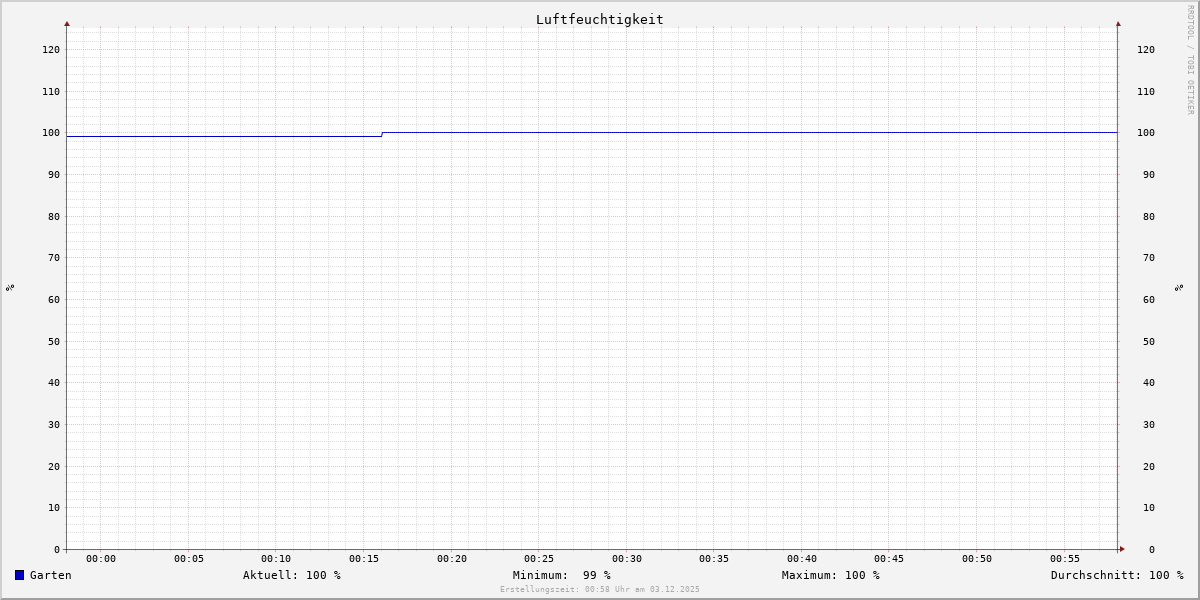This screenshot has width=1200, height=600.
Task: Click the 00:40 time axis label
Action: (802, 559)
